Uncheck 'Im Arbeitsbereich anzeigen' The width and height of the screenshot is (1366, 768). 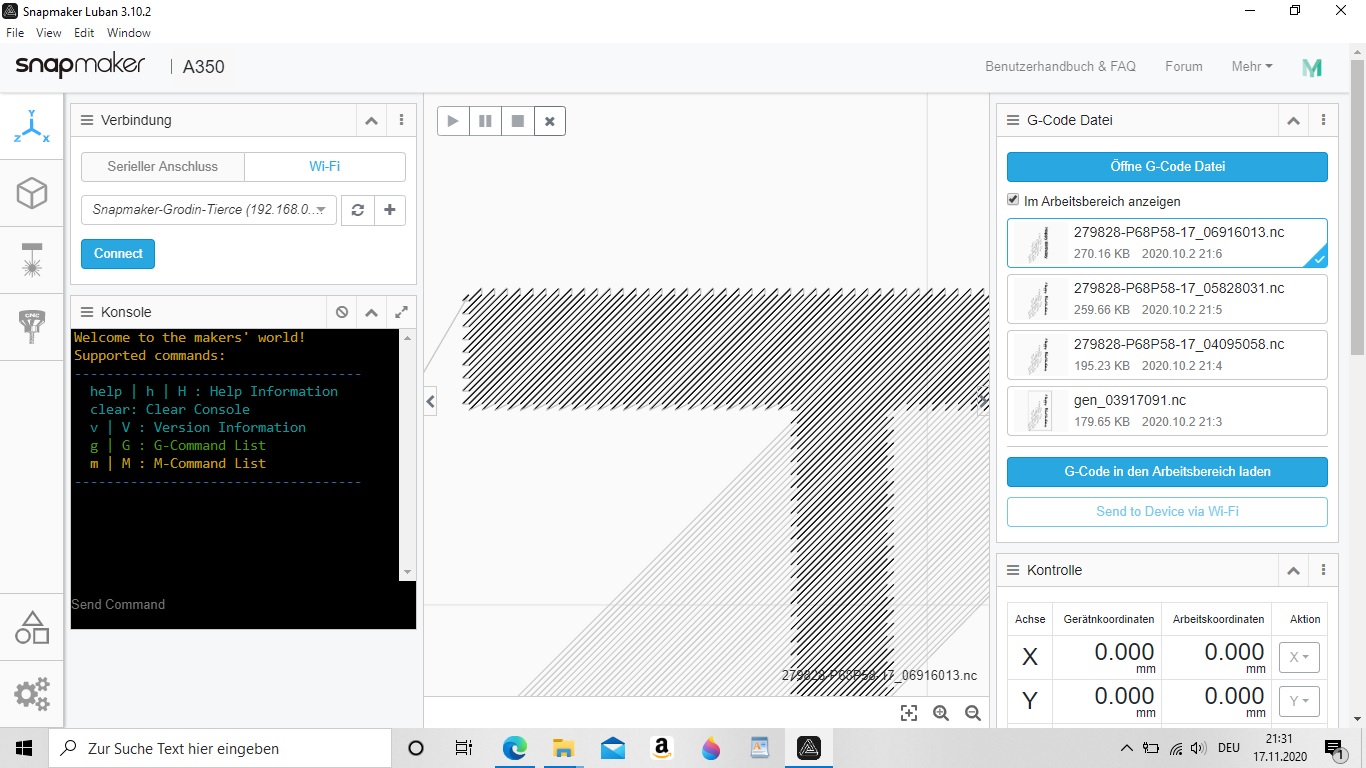[1013, 199]
